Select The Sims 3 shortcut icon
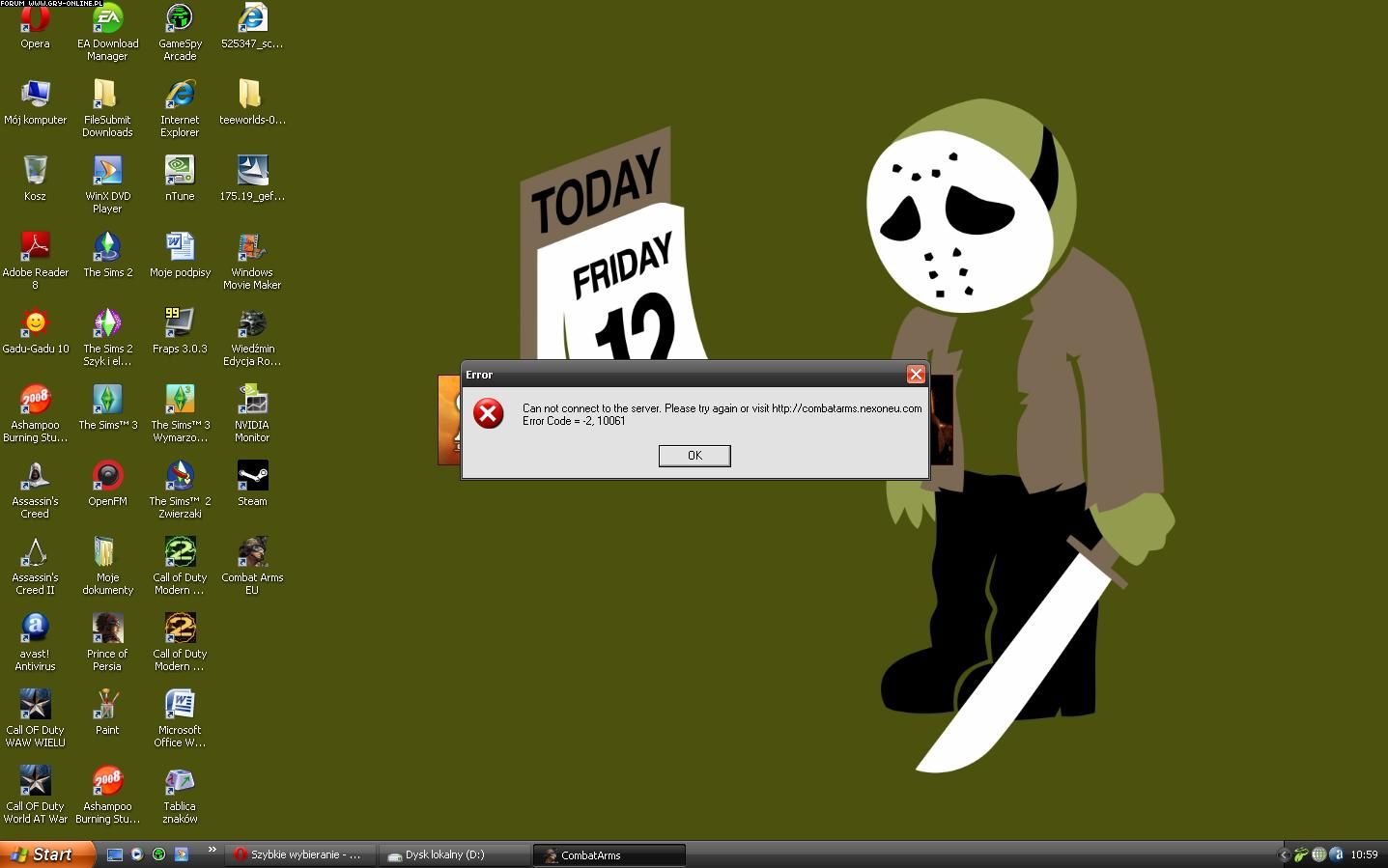Image resolution: width=1388 pixels, height=868 pixels. (x=107, y=407)
